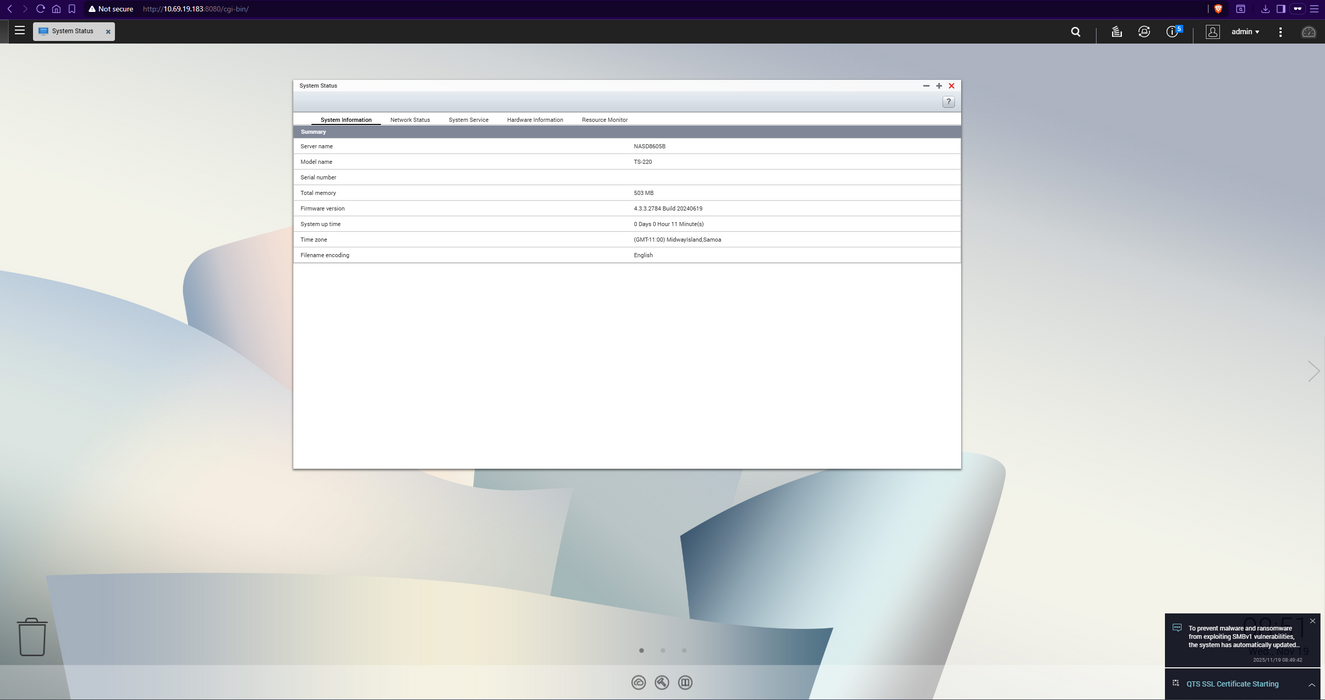Open external devices icon in top bar
The width and height of the screenshot is (1325, 700).
(1144, 32)
